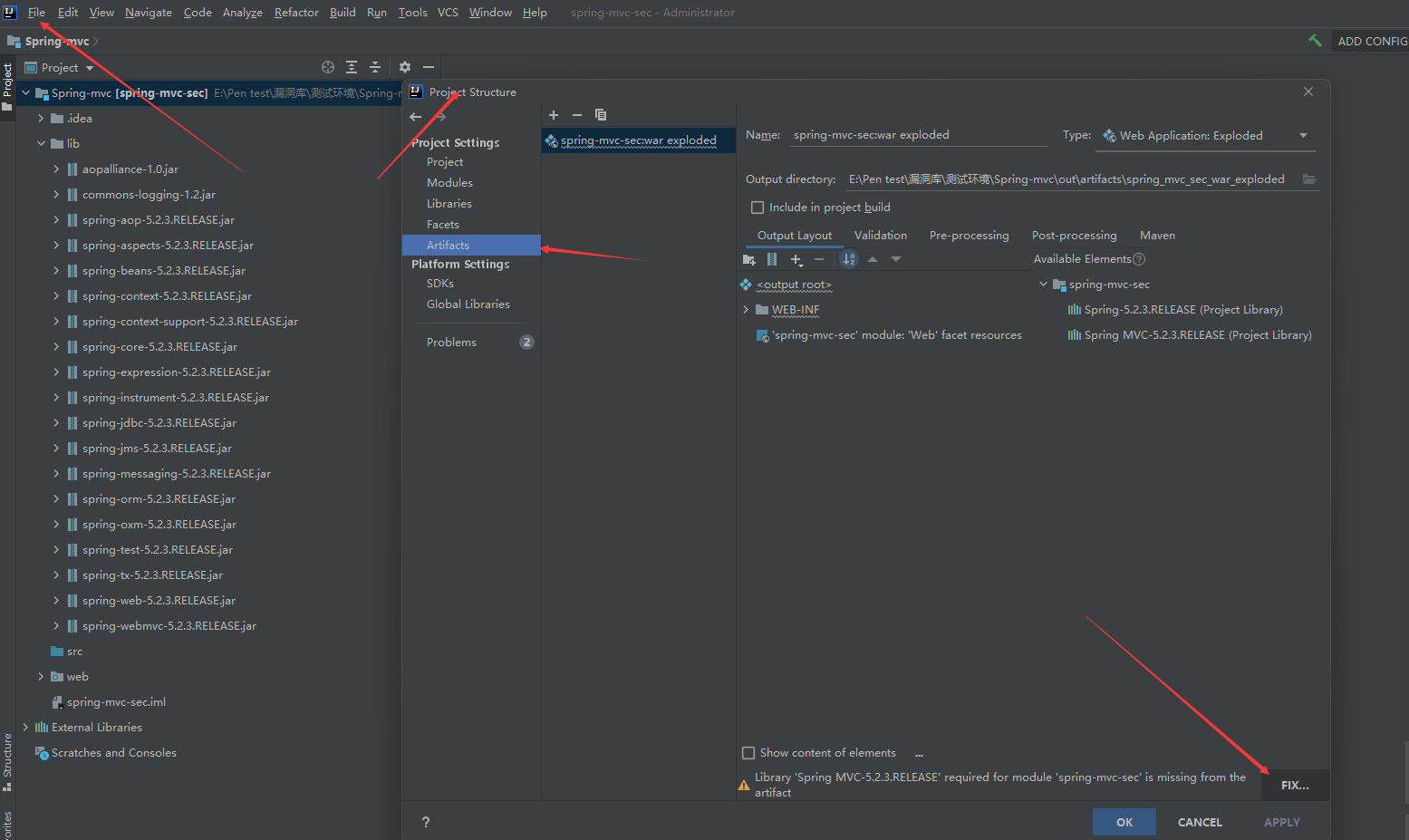Expand WEB-INF in output layout

point(746,310)
